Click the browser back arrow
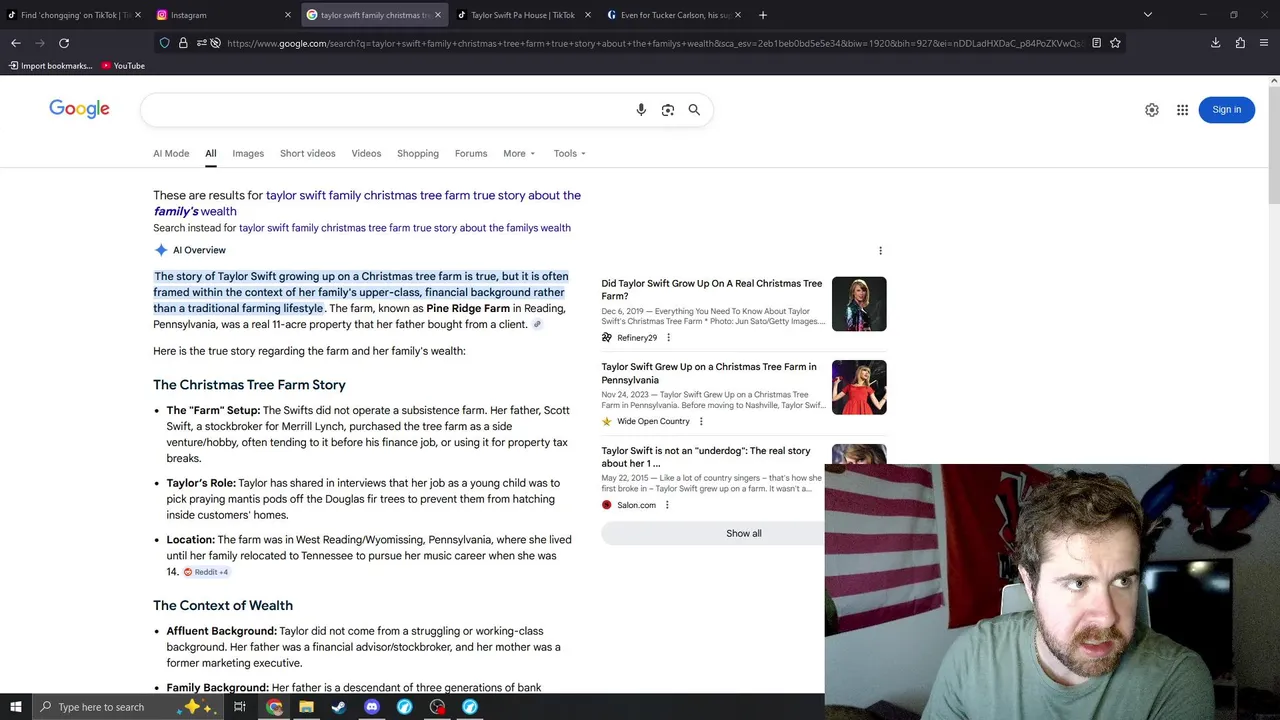The height and width of the screenshot is (720, 1280). tap(16, 43)
